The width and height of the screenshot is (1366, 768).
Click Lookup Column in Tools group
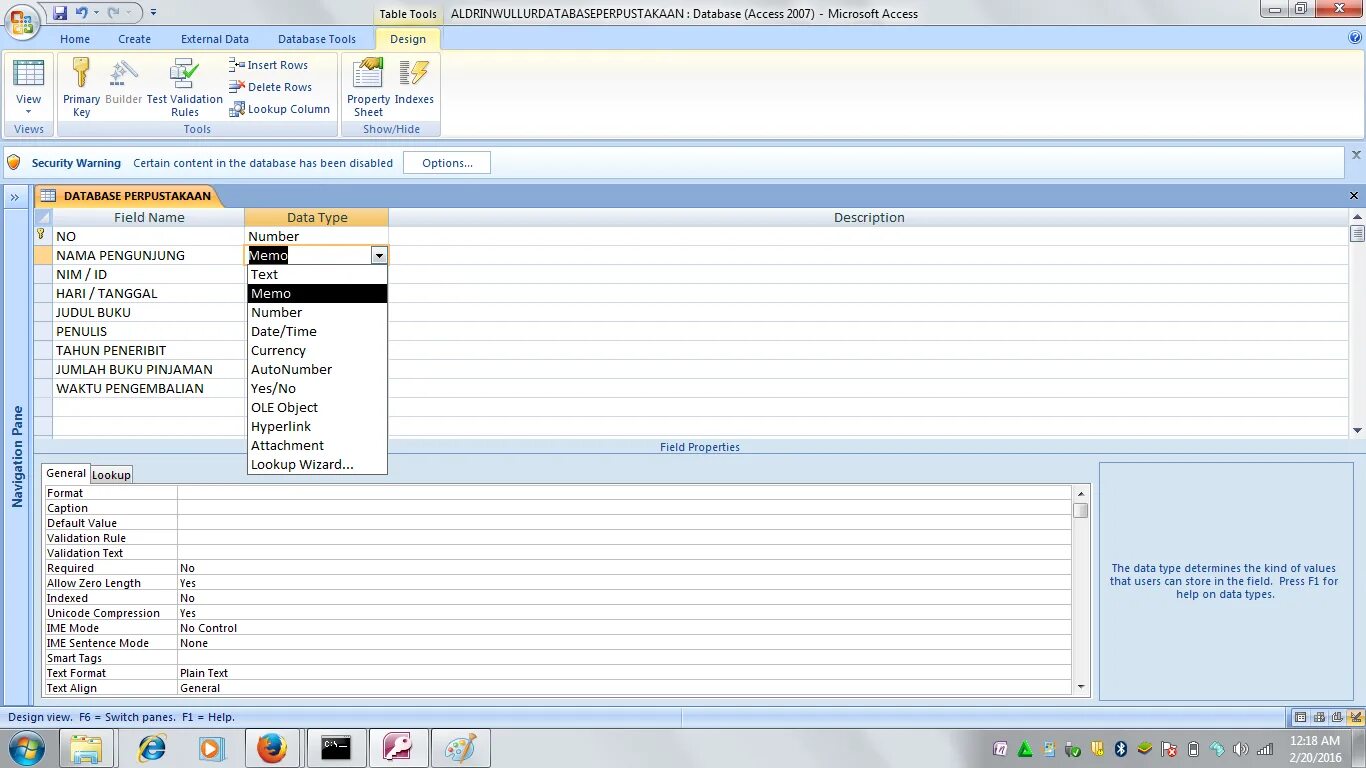click(279, 109)
